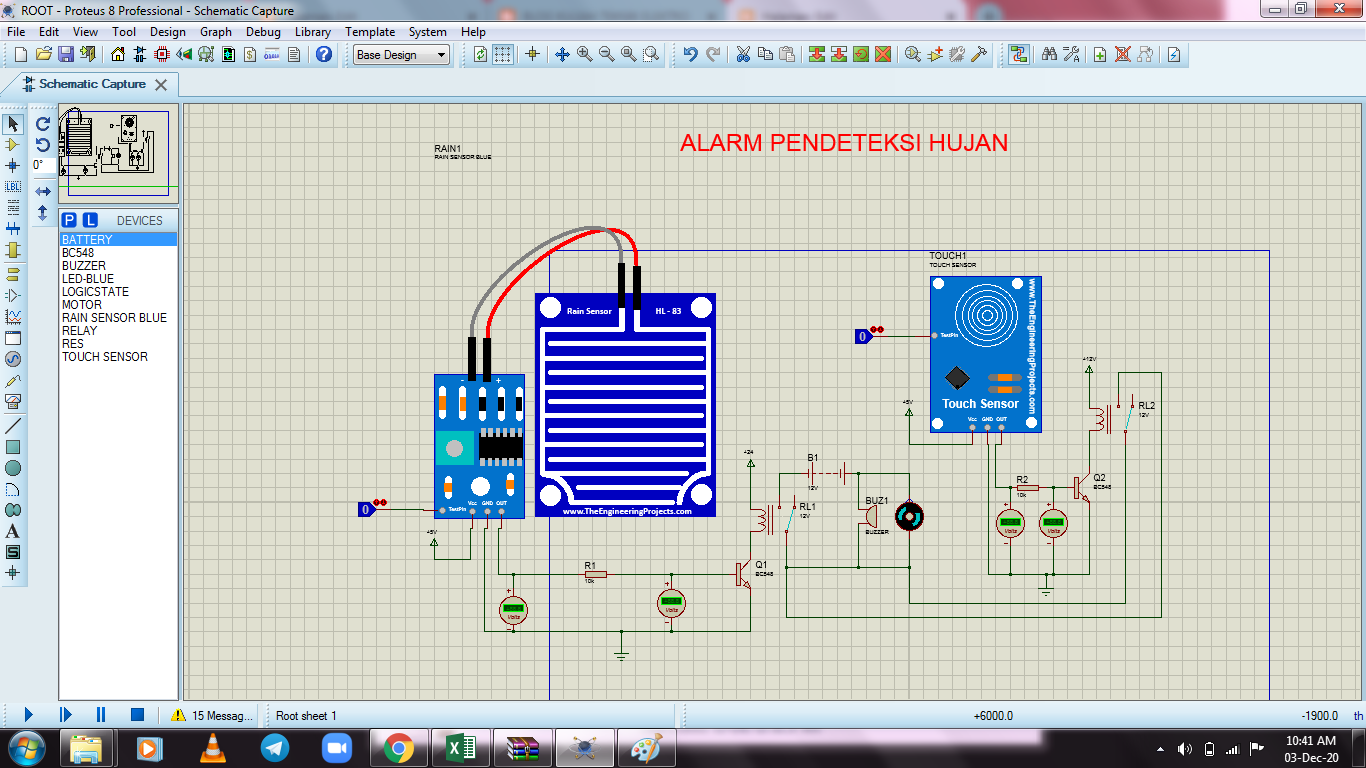Cut selection with the scissors icon
This screenshot has height=768, width=1366.
pos(743,54)
